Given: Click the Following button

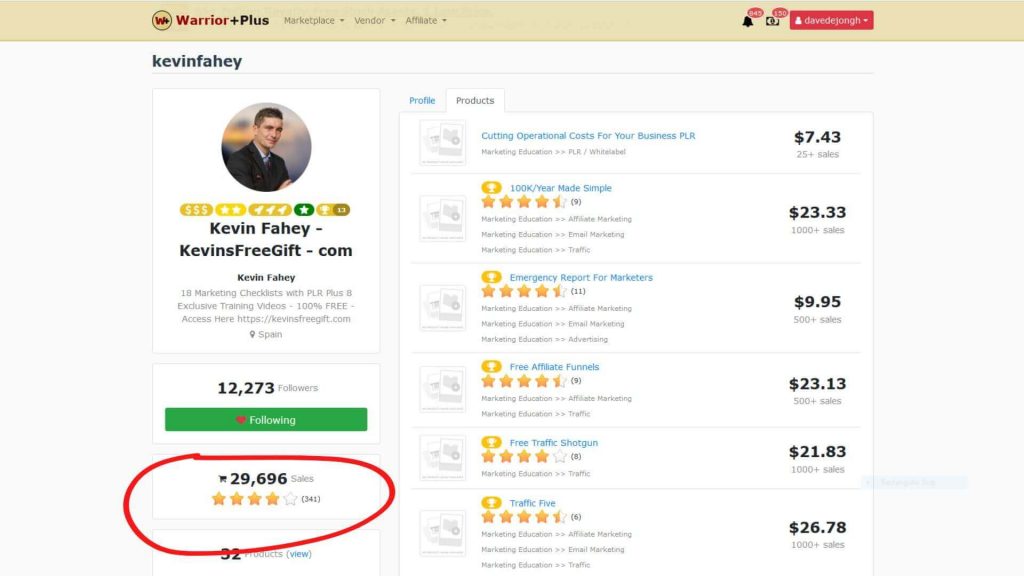Looking at the screenshot, I should pos(266,419).
